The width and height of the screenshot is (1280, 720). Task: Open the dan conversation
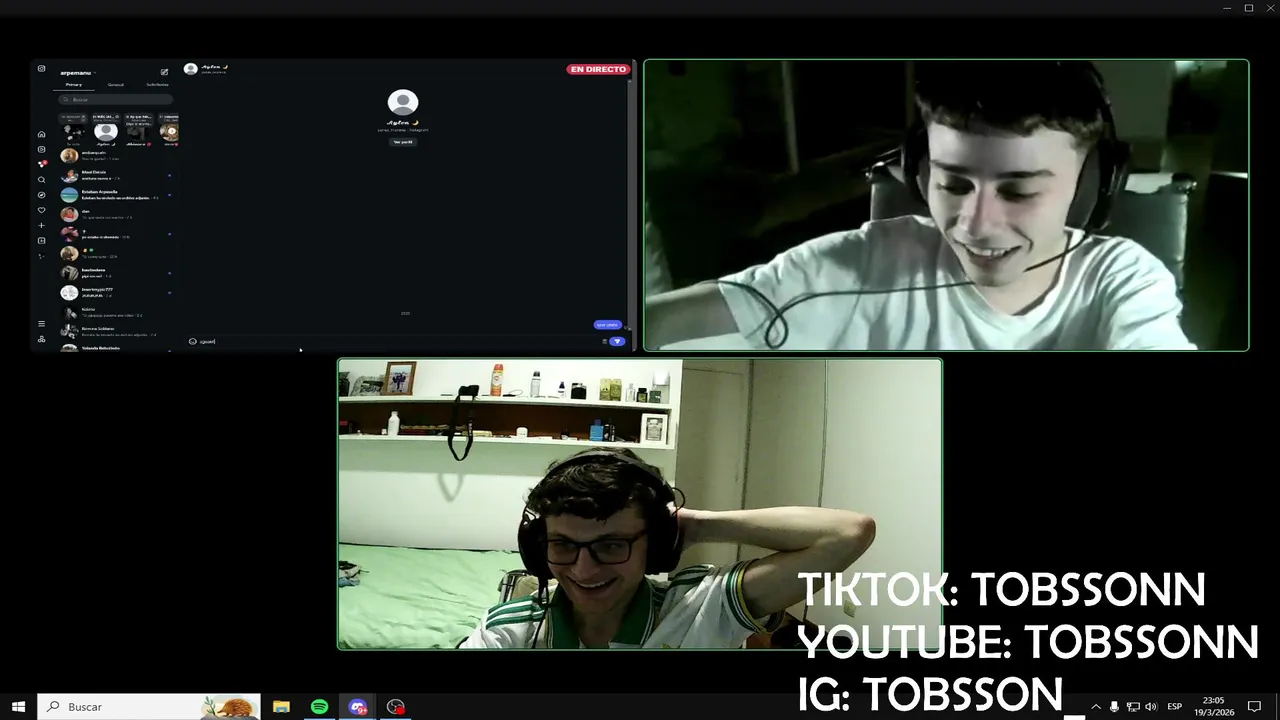pyautogui.click(x=118, y=214)
